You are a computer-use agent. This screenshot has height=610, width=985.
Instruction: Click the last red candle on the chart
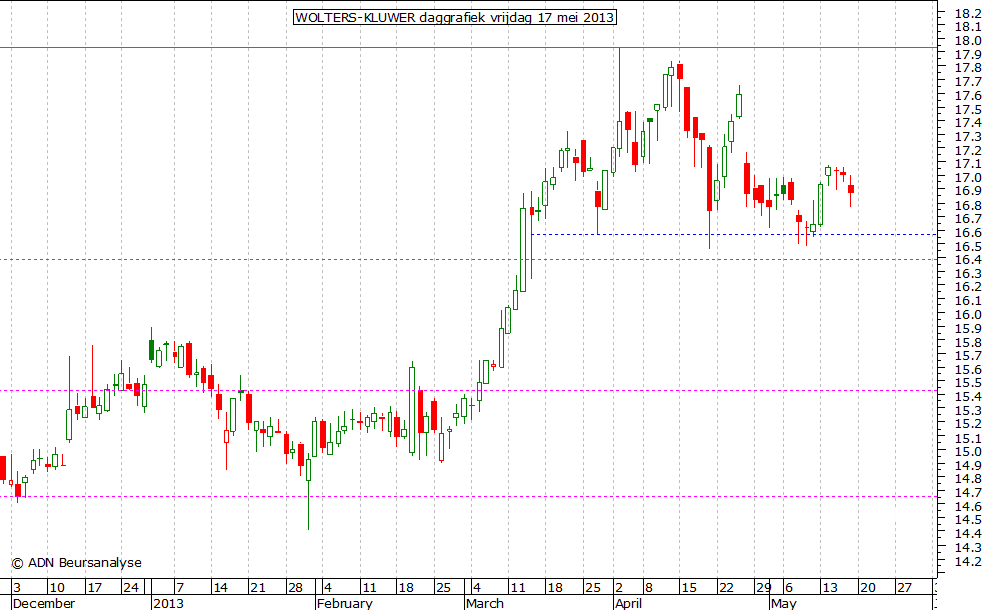coord(851,189)
